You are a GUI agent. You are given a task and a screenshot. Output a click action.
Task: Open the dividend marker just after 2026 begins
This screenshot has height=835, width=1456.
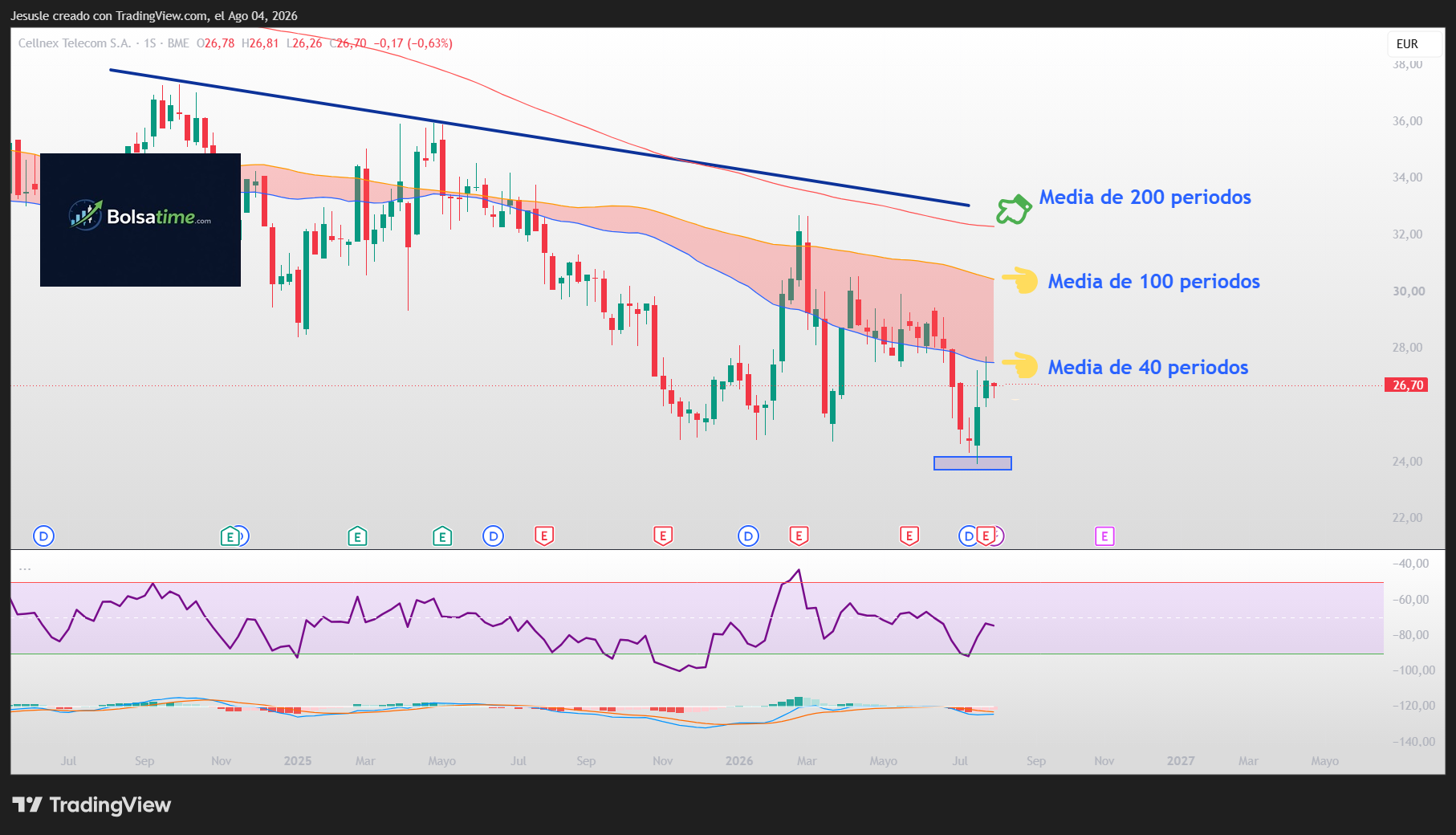pyautogui.click(x=749, y=536)
